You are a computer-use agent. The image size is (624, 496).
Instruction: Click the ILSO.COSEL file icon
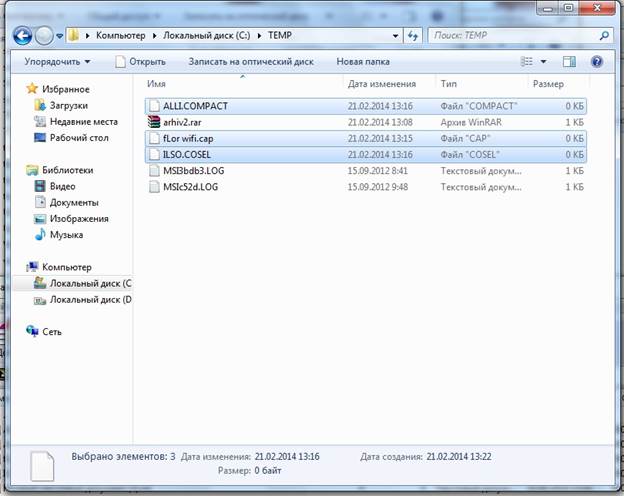coord(154,154)
